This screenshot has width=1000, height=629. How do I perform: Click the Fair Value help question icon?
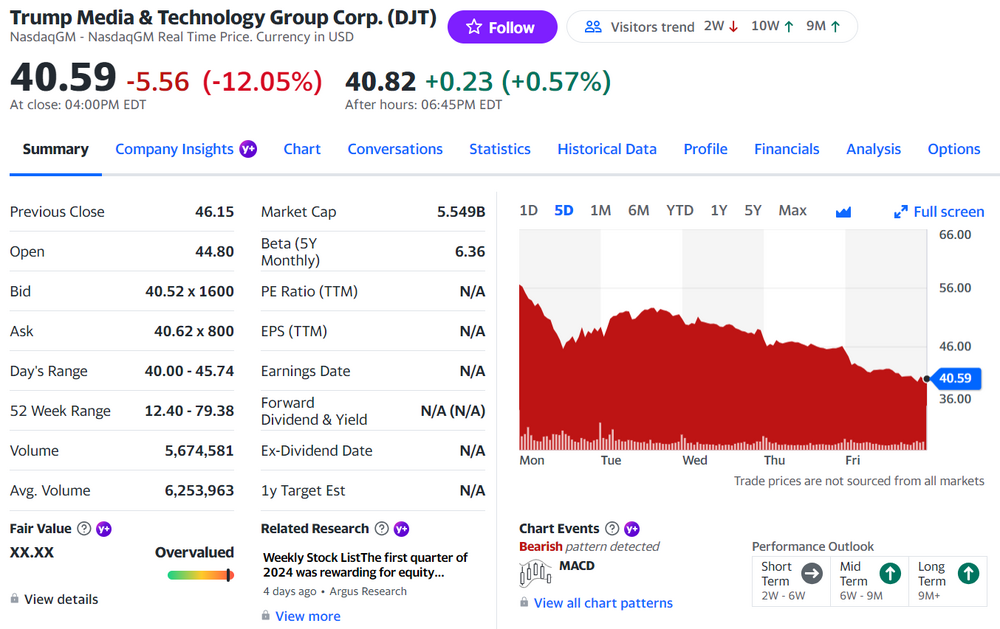coord(84,528)
